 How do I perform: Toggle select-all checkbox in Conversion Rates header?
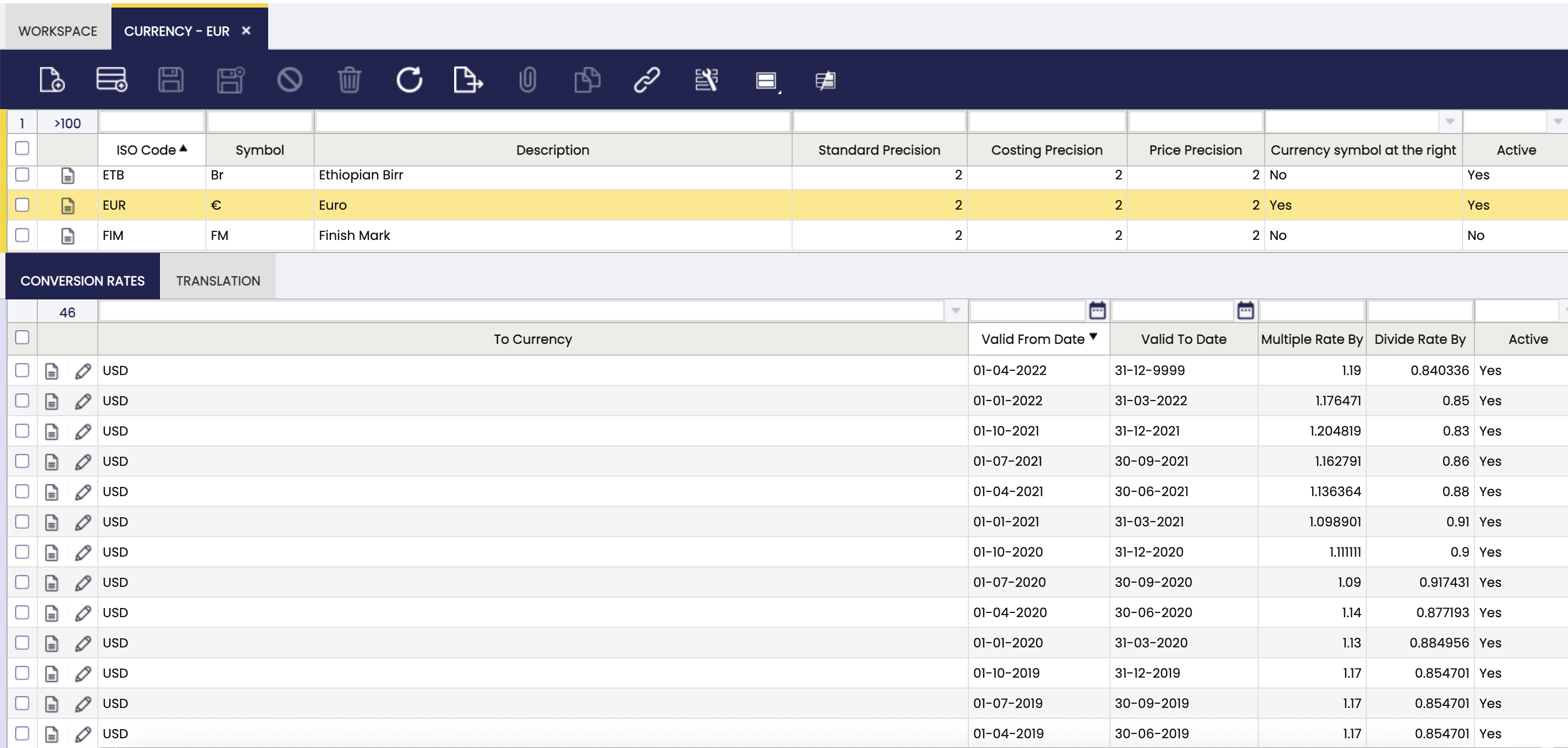pyautogui.click(x=22, y=338)
